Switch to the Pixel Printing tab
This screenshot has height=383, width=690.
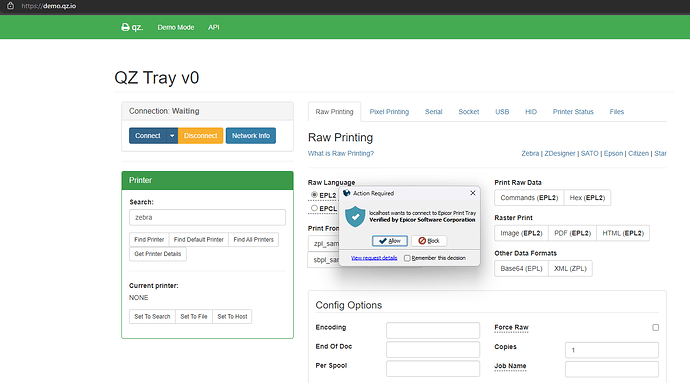(389, 112)
